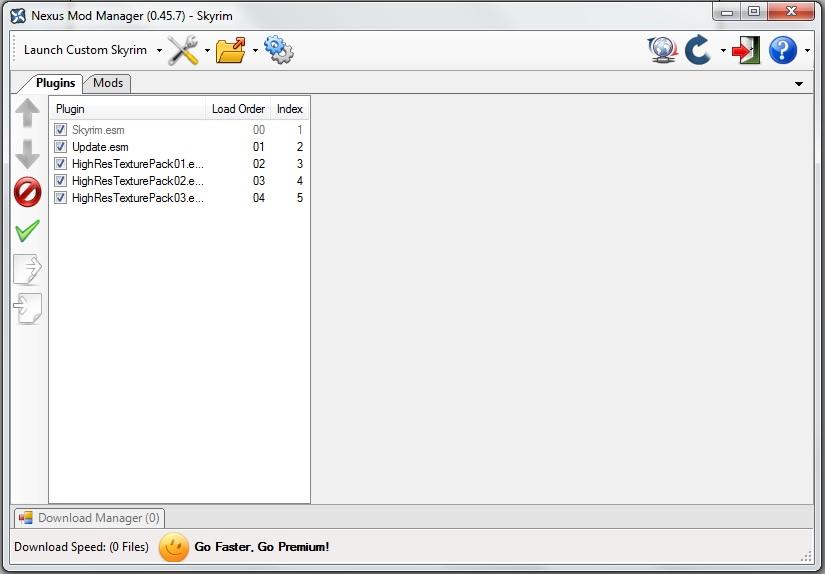Click the Go Faster, Go Premium! link
This screenshot has width=825, height=574.
(261, 547)
